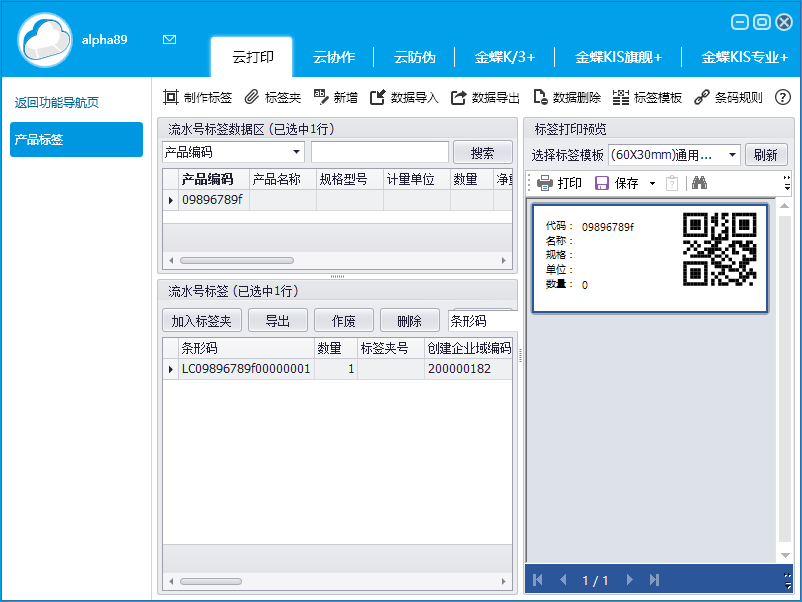This screenshot has height=602, width=802.
Task: Switch to the 云协作 tab
Action: [x=333, y=57]
